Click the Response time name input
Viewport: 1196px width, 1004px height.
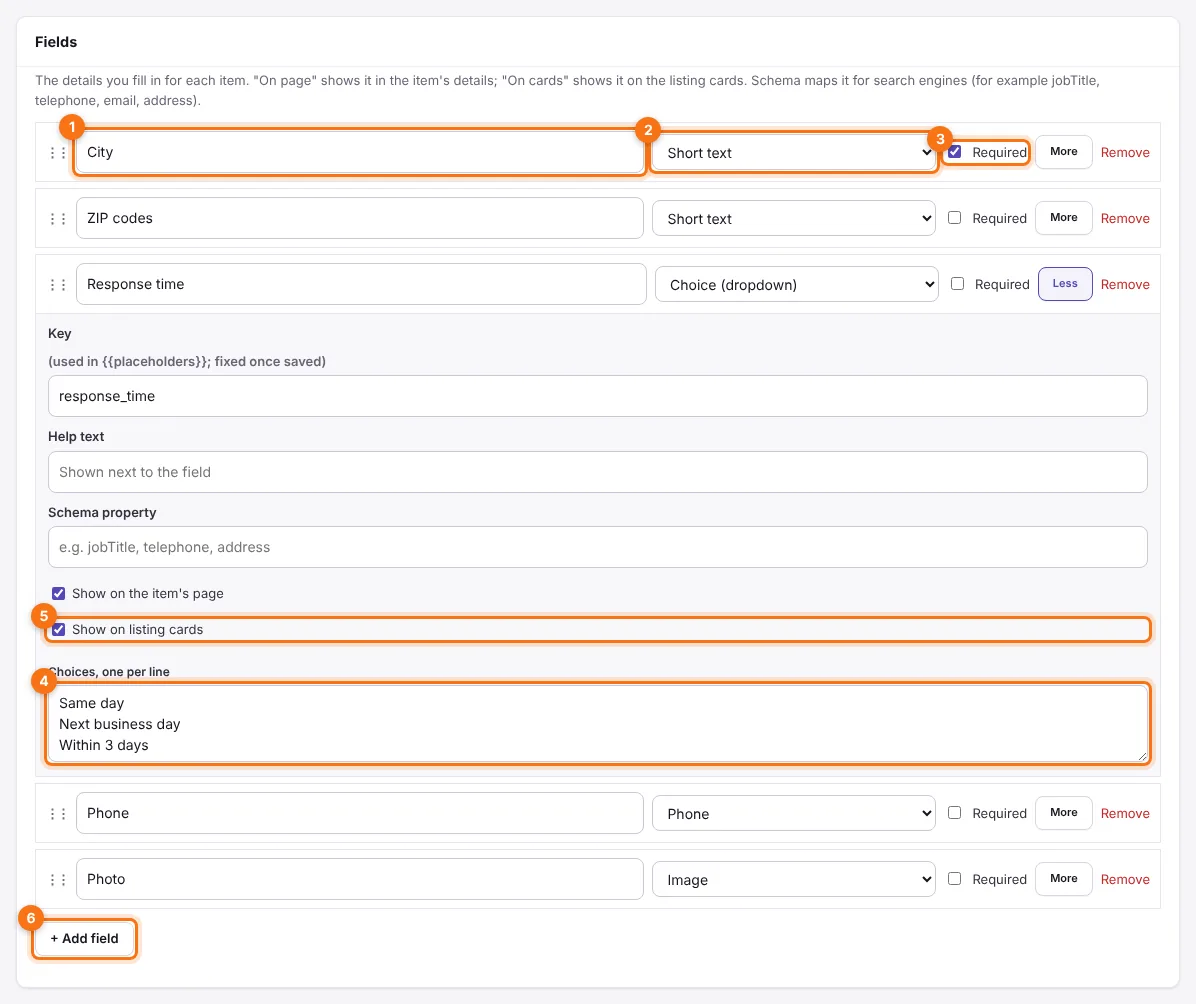tap(362, 284)
